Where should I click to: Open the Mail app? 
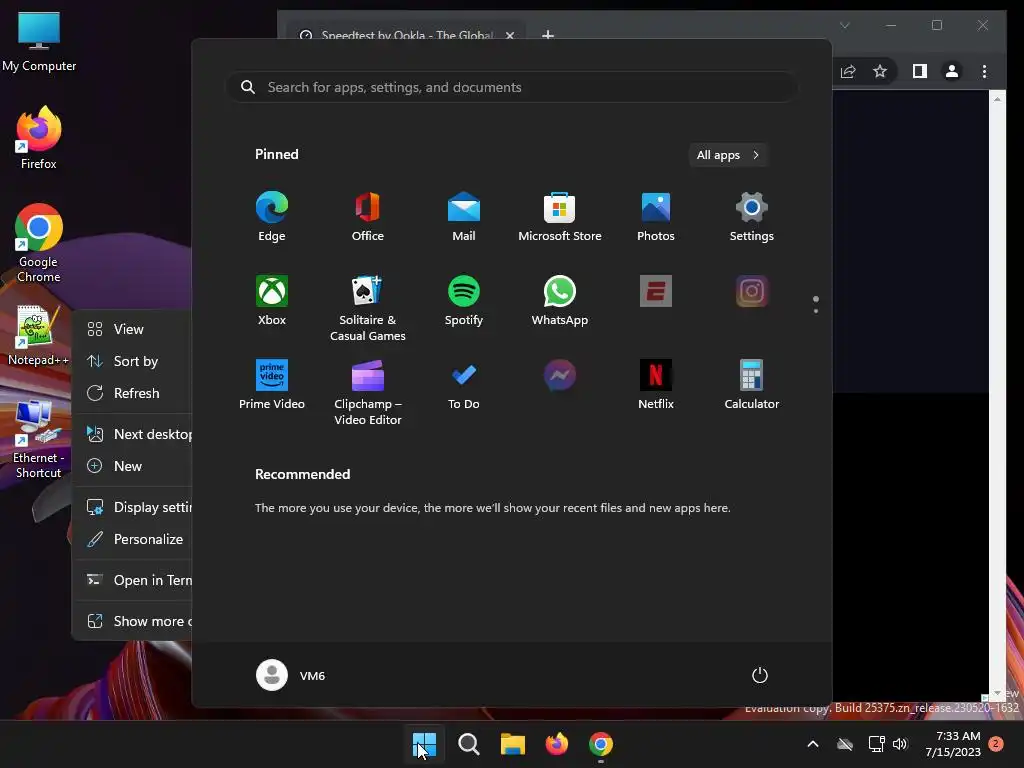click(464, 217)
